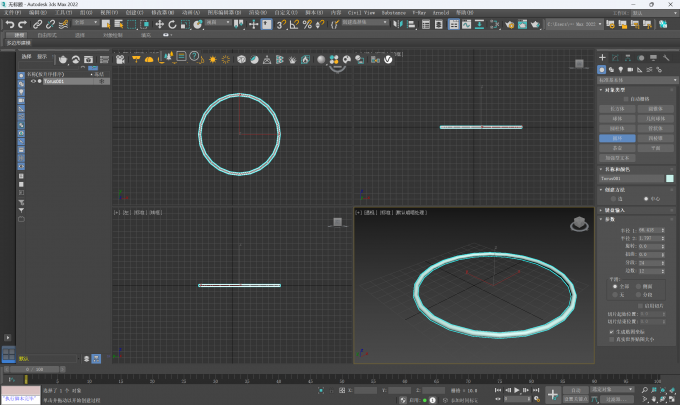The width and height of the screenshot is (680, 405).
Task: Click the Undo arrow in main toolbar
Action: pyautogui.click(x=9, y=23)
